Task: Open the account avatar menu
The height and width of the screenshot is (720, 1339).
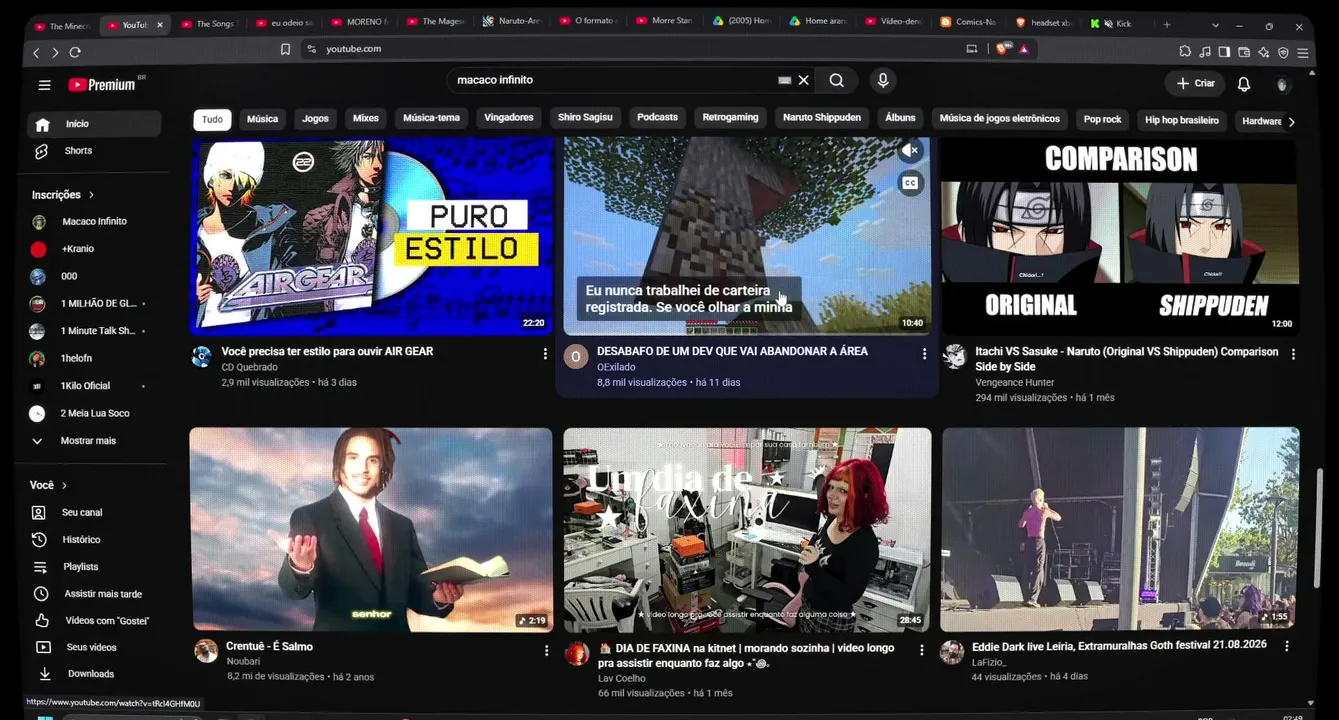Action: point(1282,84)
